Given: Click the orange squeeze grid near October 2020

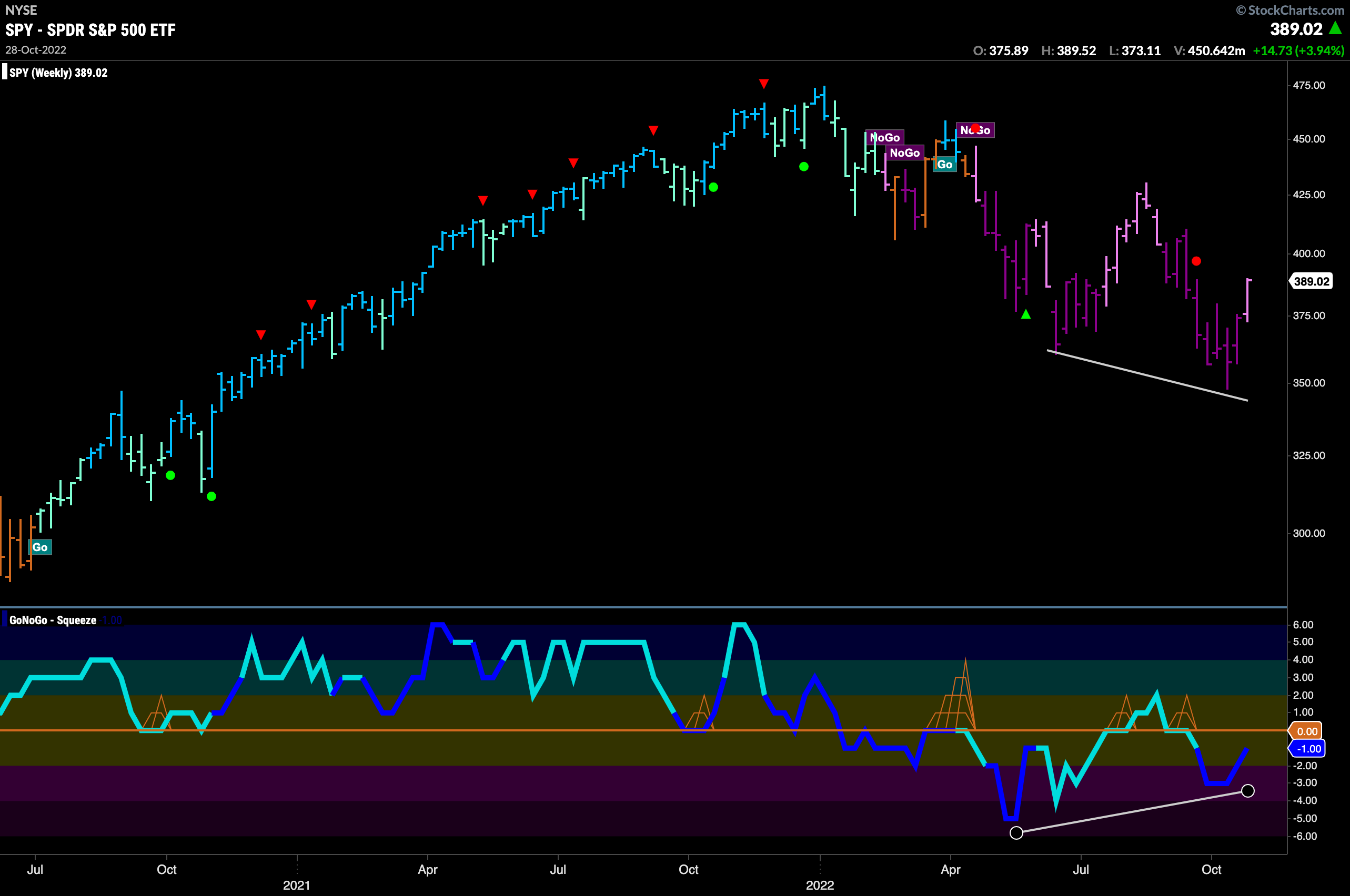Looking at the screenshot, I should click(156, 712).
